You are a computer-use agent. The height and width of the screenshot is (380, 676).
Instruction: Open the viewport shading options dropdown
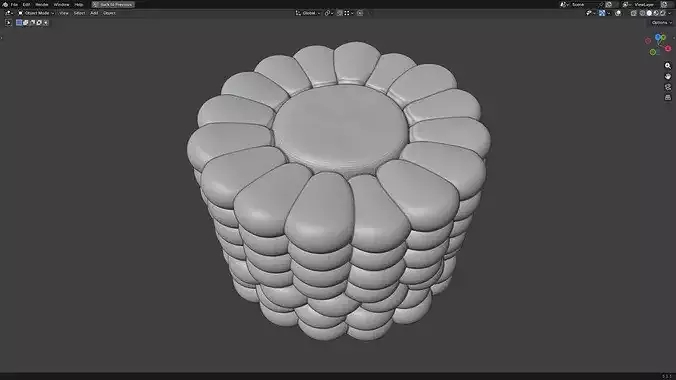[x=670, y=13]
